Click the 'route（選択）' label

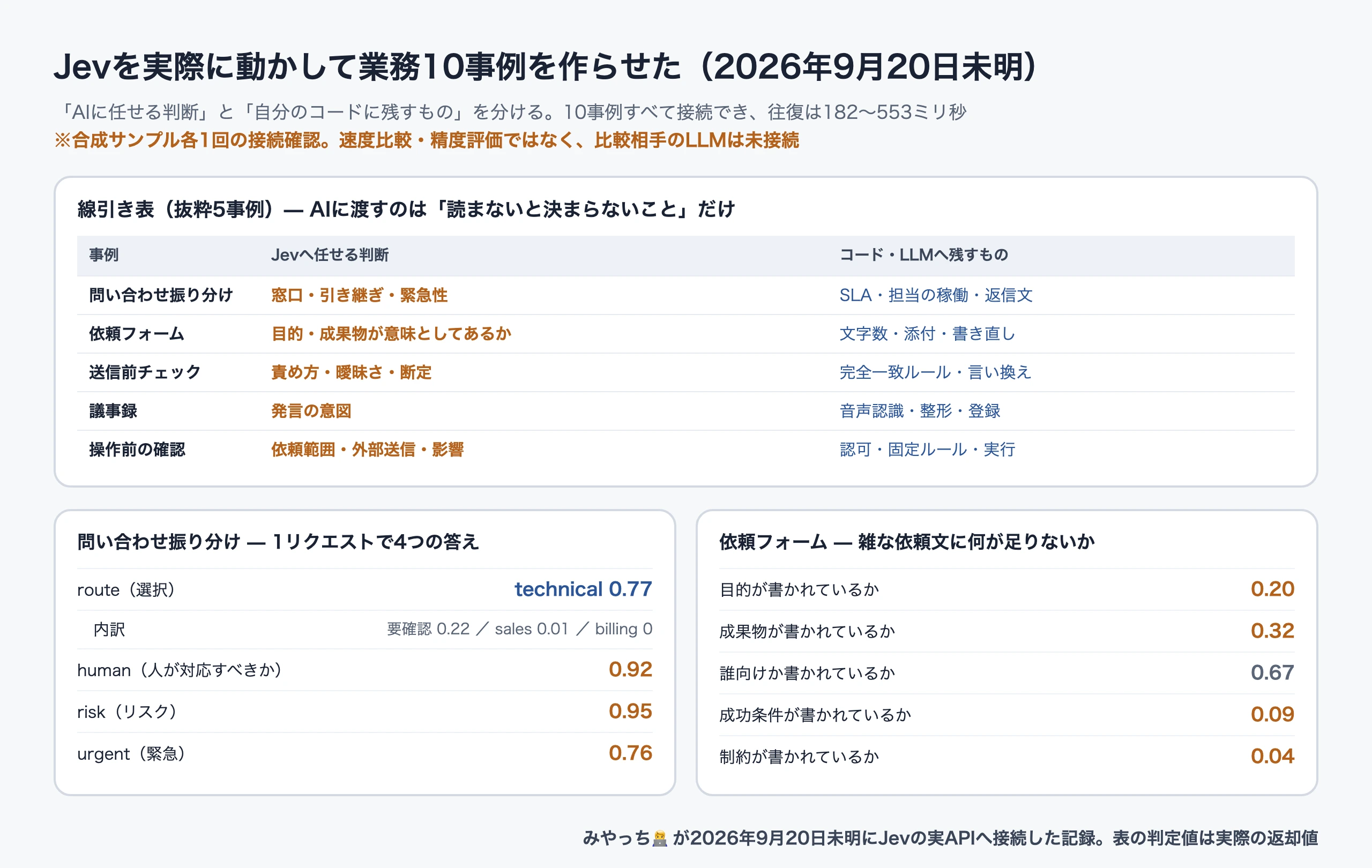pyautogui.click(x=126, y=590)
